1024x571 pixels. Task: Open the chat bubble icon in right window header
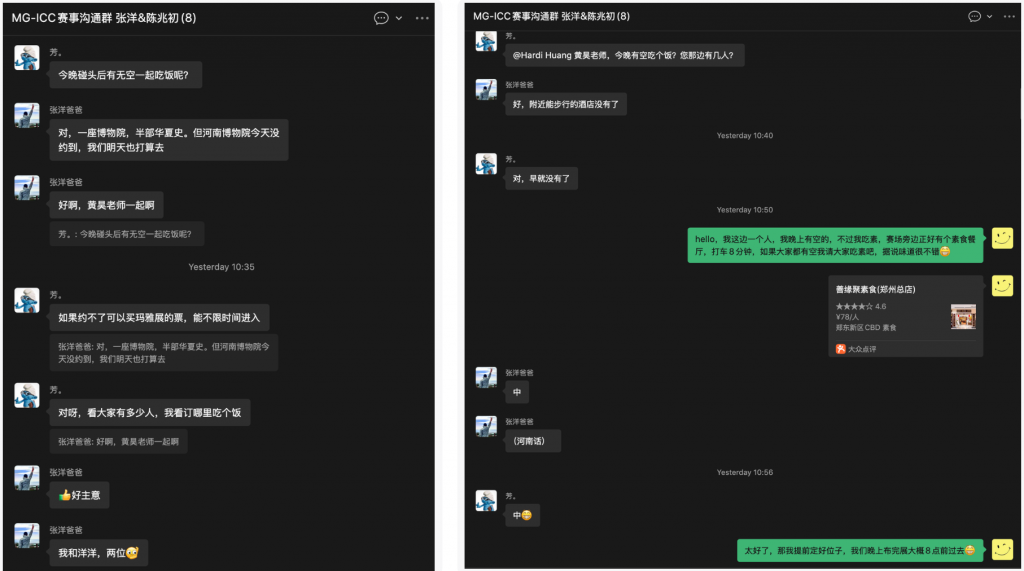pos(974,16)
